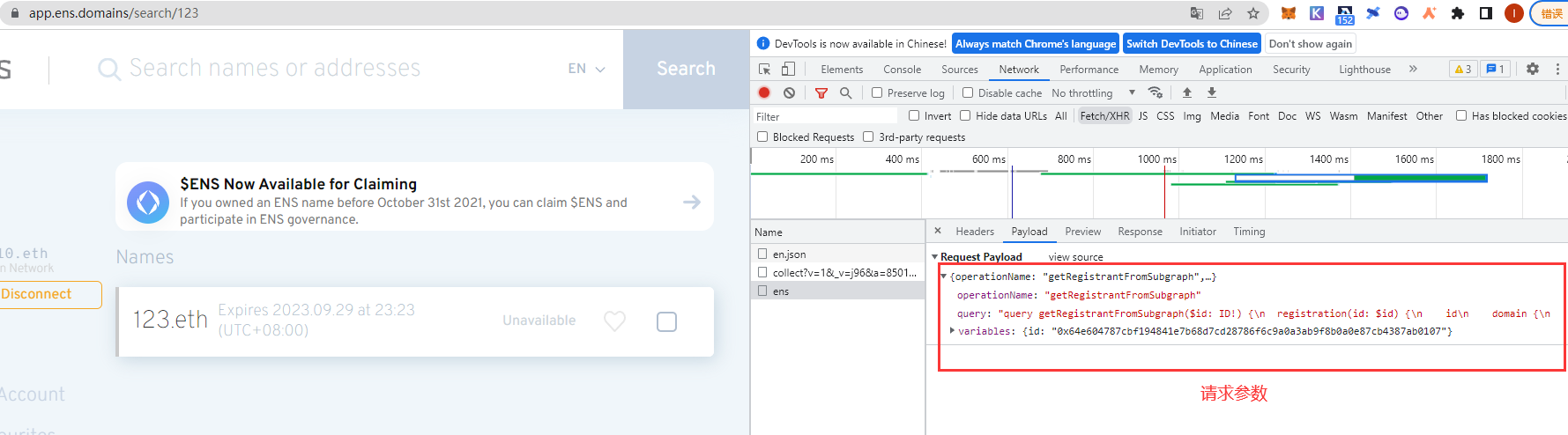Check Blocked Requests
Image resolution: width=1568 pixels, height=435 pixels.
tap(762, 136)
